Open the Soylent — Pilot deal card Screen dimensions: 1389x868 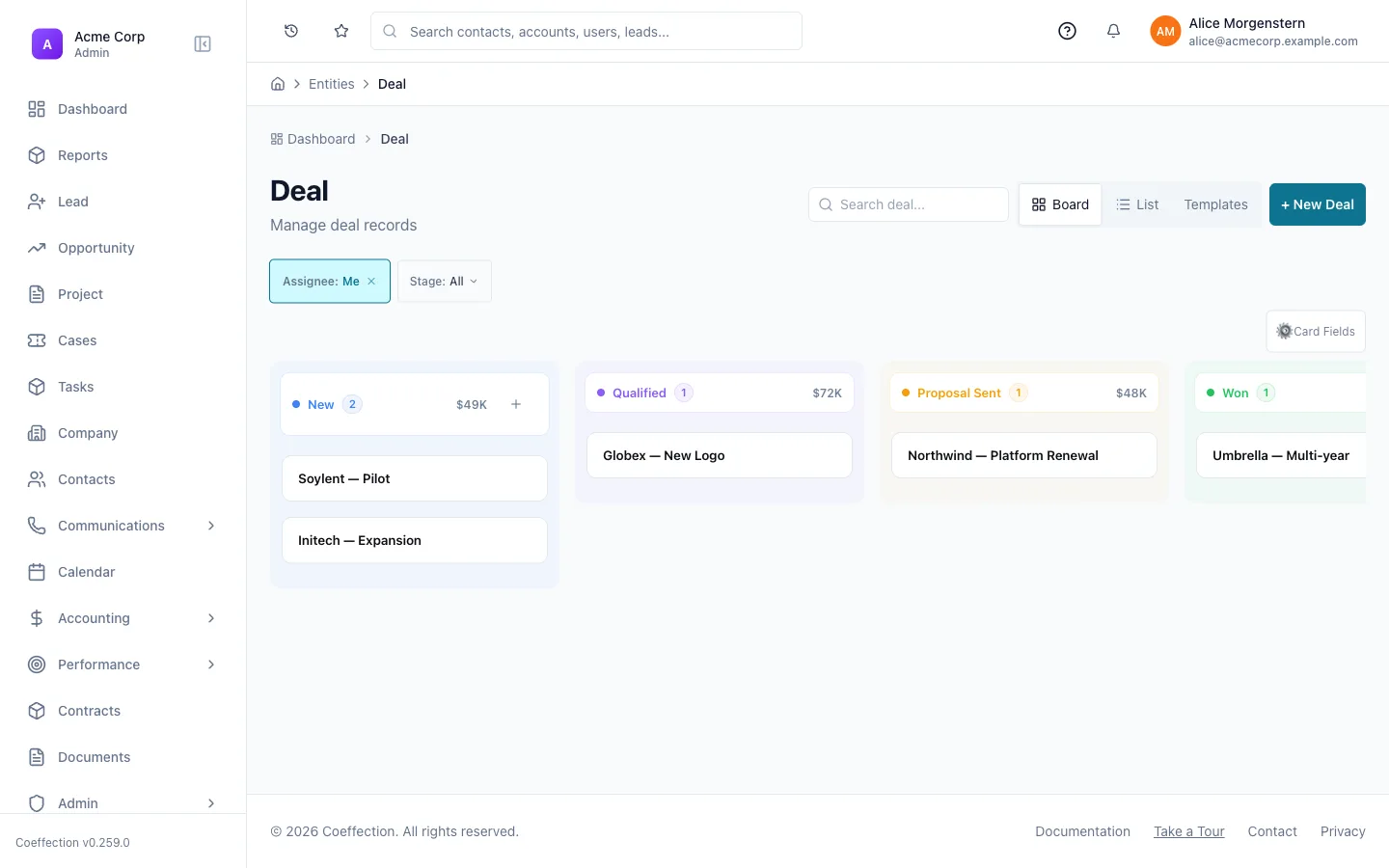[x=415, y=478]
